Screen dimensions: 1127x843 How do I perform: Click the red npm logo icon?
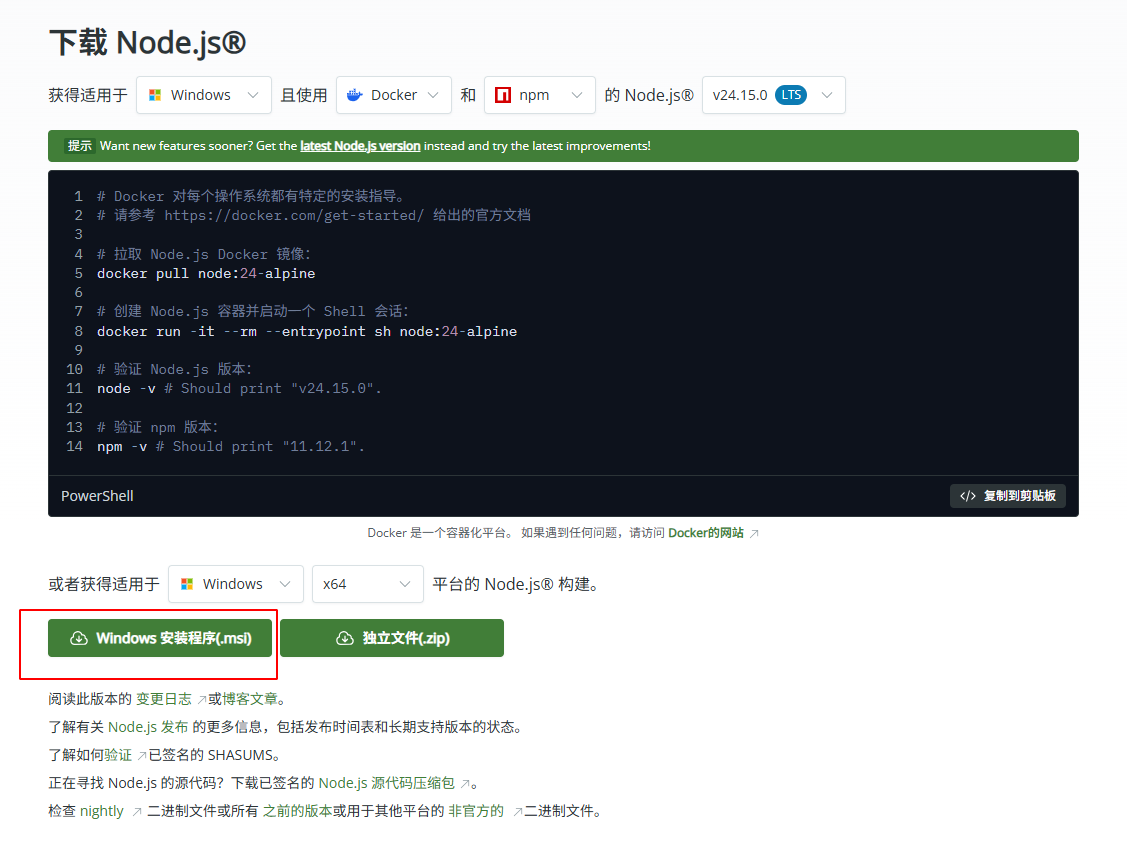(503, 95)
